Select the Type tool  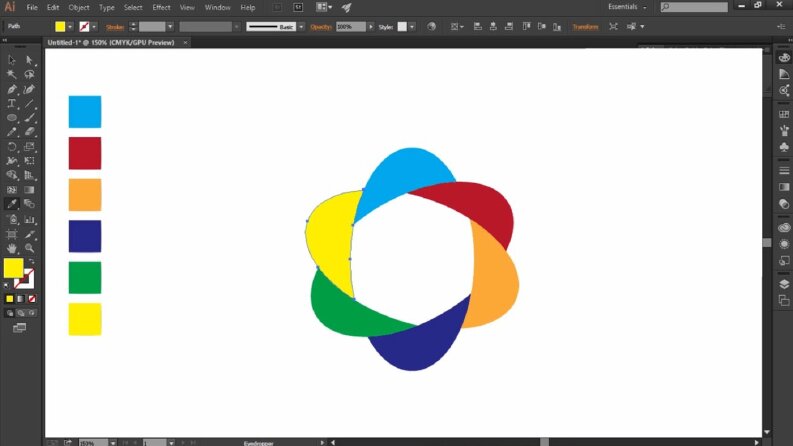12,104
